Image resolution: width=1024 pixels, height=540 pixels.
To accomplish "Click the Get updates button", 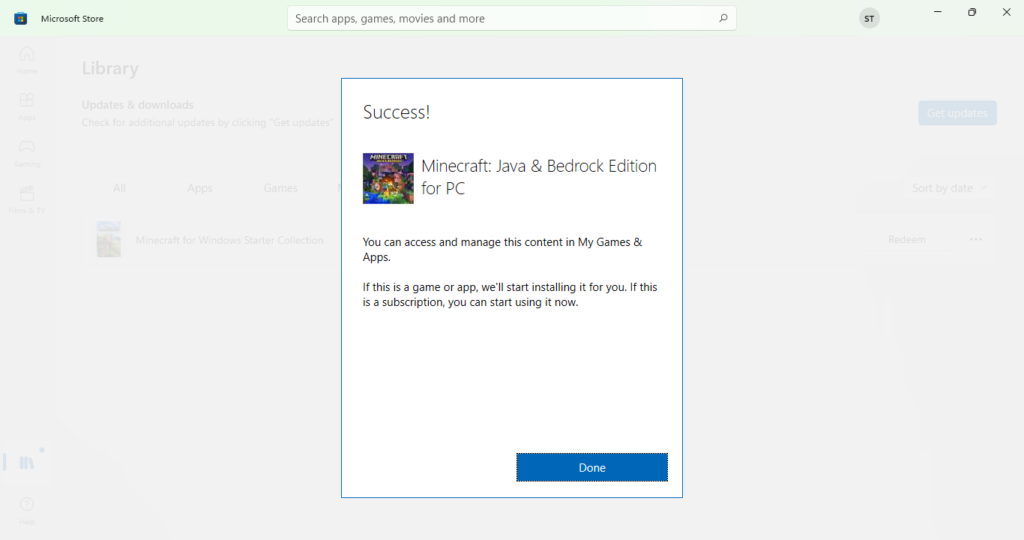I will pyautogui.click(x=957, y=113).
